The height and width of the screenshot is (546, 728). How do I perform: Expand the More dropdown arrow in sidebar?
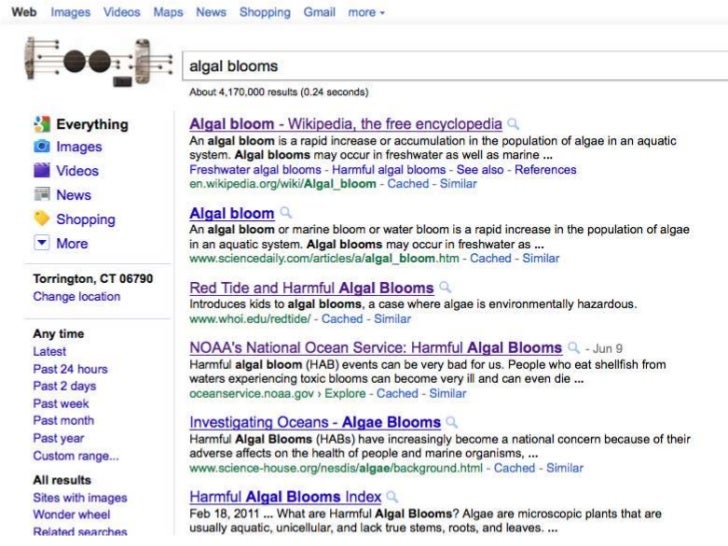pyautogui.click(x=42, y=242)
